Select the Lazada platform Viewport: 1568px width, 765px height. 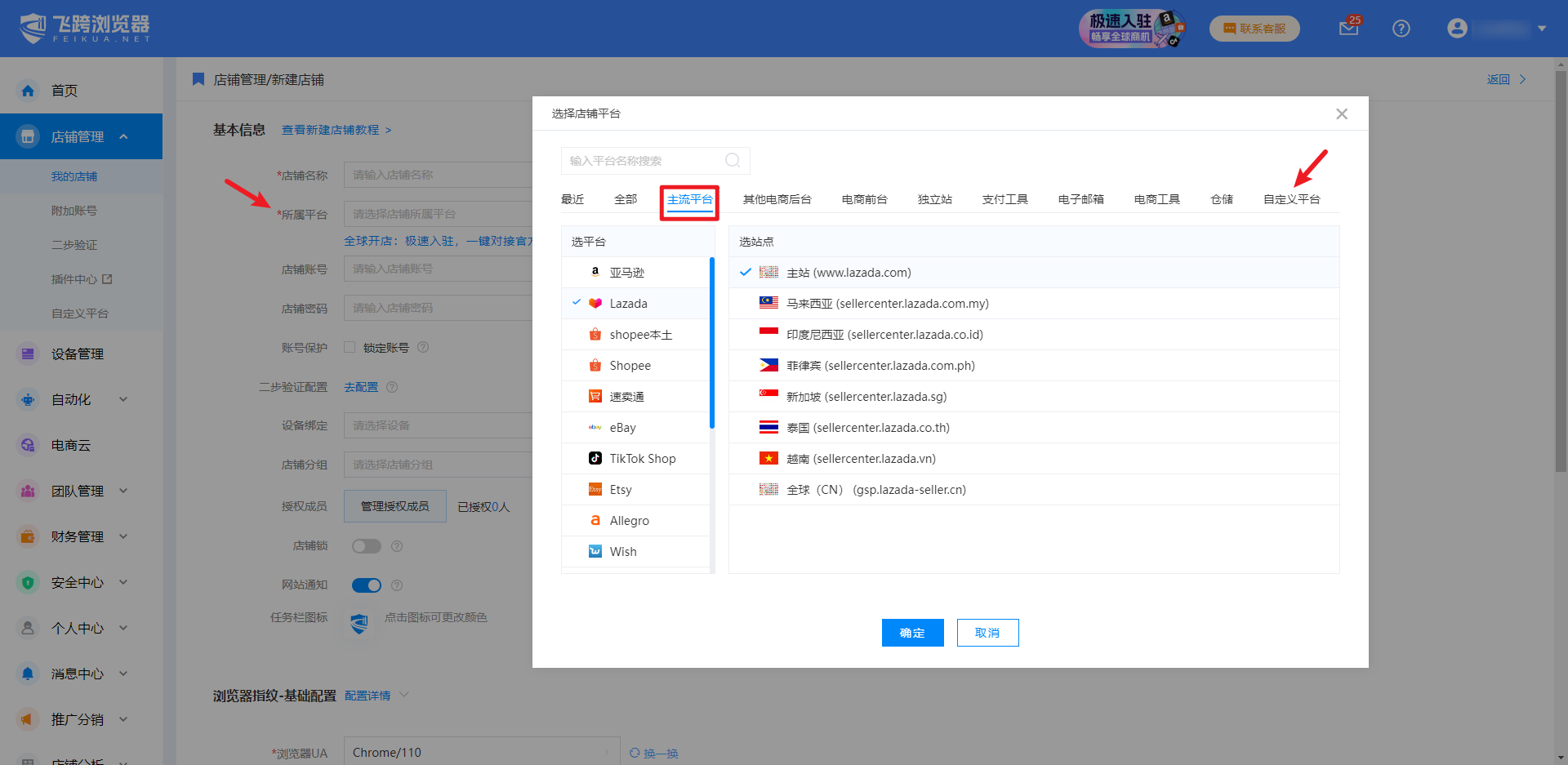tap(635, 304)
